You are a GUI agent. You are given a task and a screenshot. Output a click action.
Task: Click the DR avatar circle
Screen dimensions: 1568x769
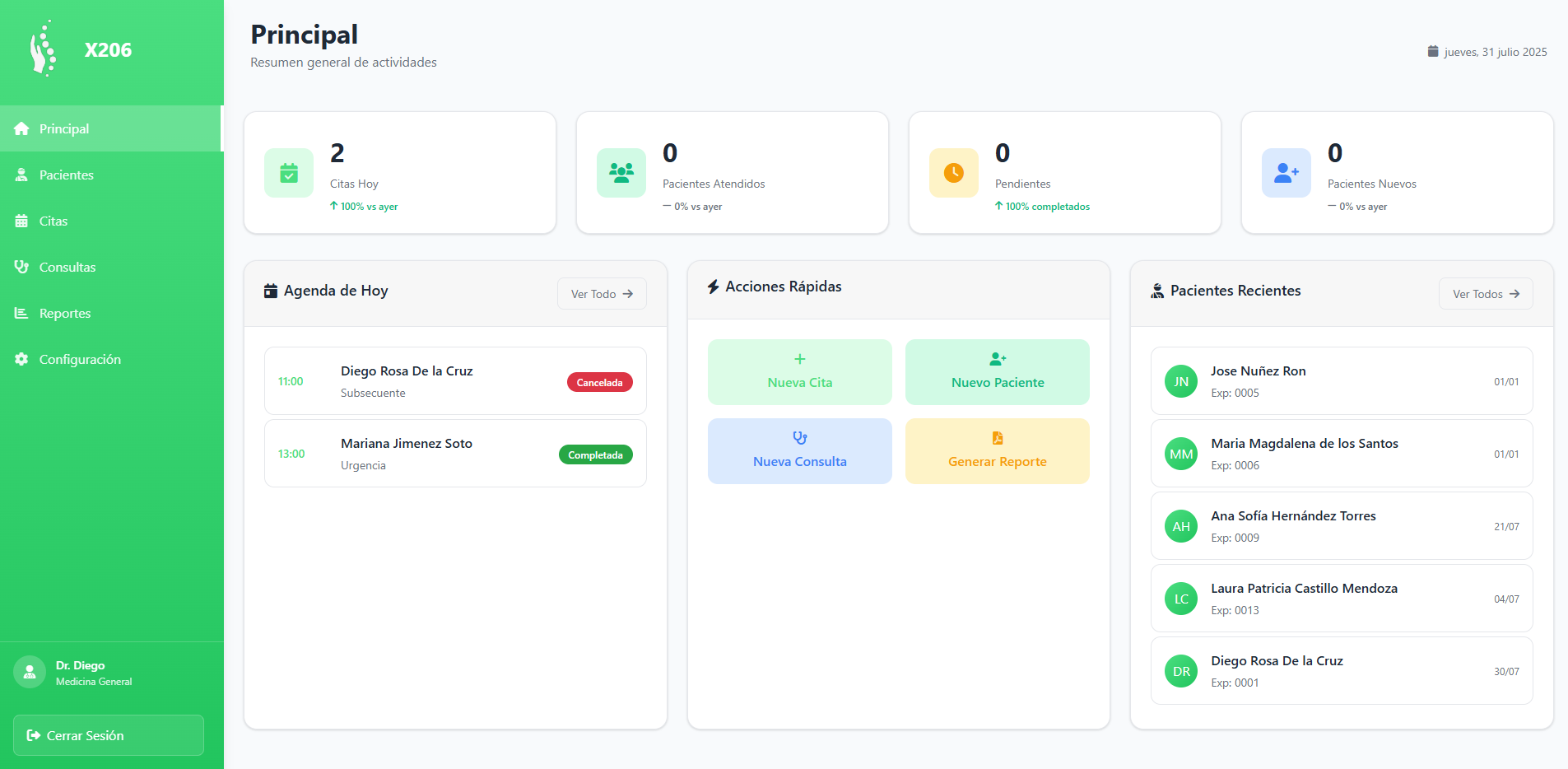[x=1181, y=671]
